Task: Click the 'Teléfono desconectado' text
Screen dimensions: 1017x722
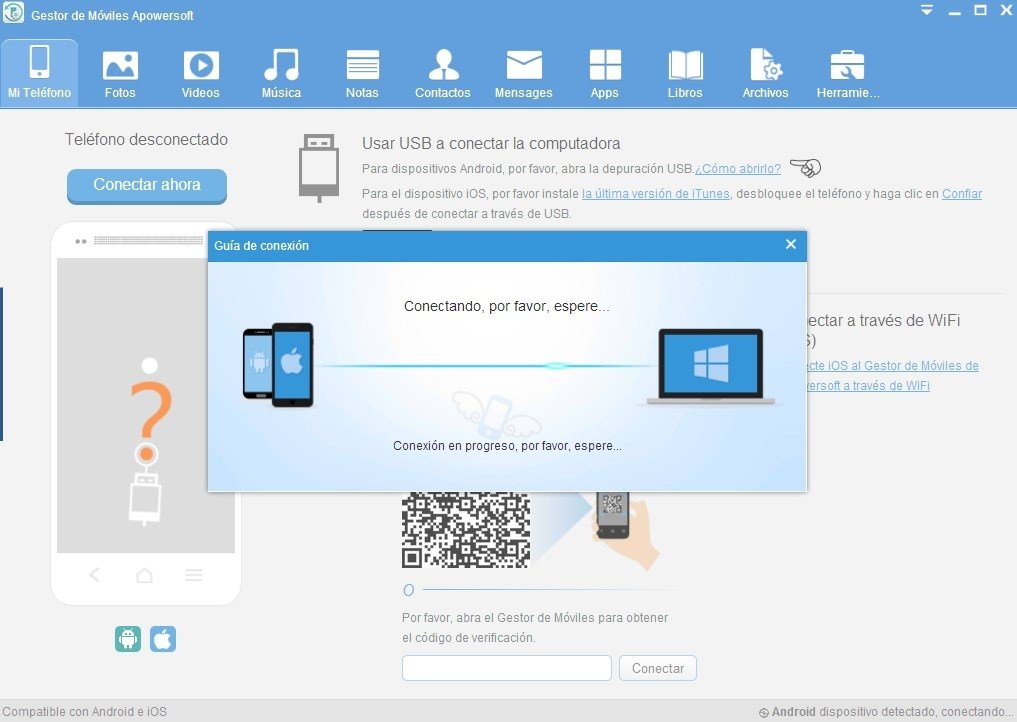Action: pos(146,139)
